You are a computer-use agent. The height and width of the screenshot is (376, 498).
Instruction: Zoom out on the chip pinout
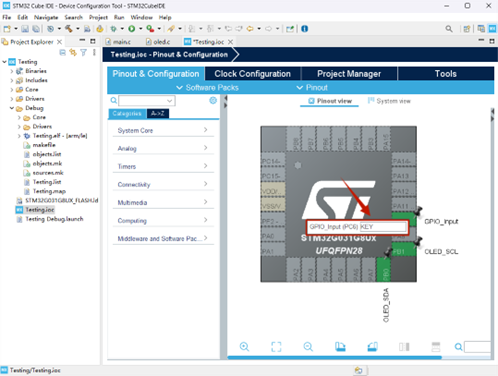point(308,347)
